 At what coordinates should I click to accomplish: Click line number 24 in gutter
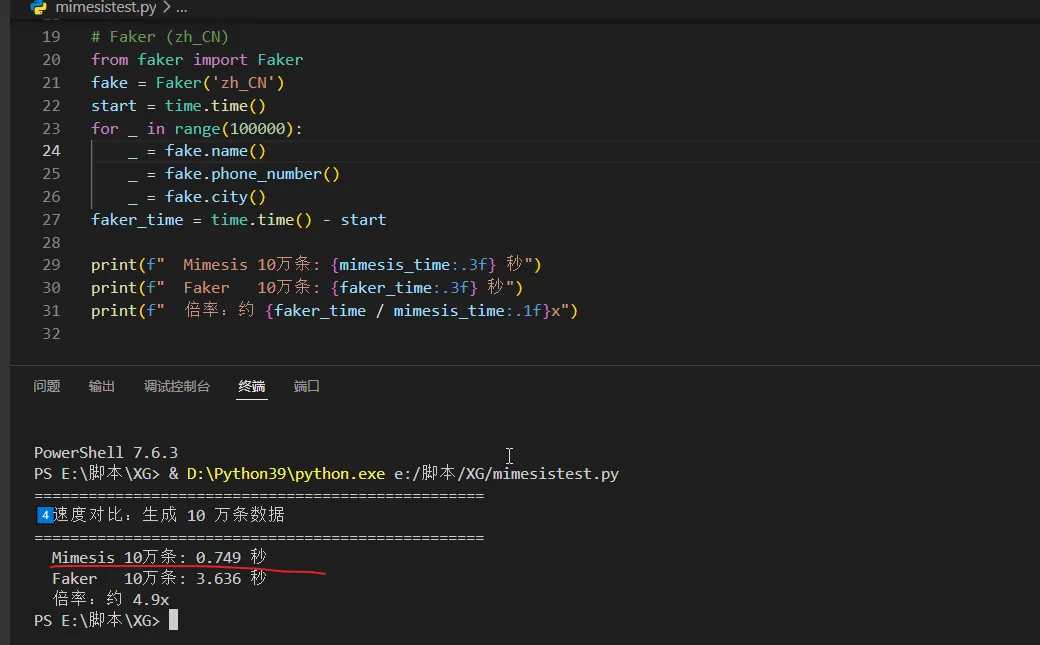[51, 151]
